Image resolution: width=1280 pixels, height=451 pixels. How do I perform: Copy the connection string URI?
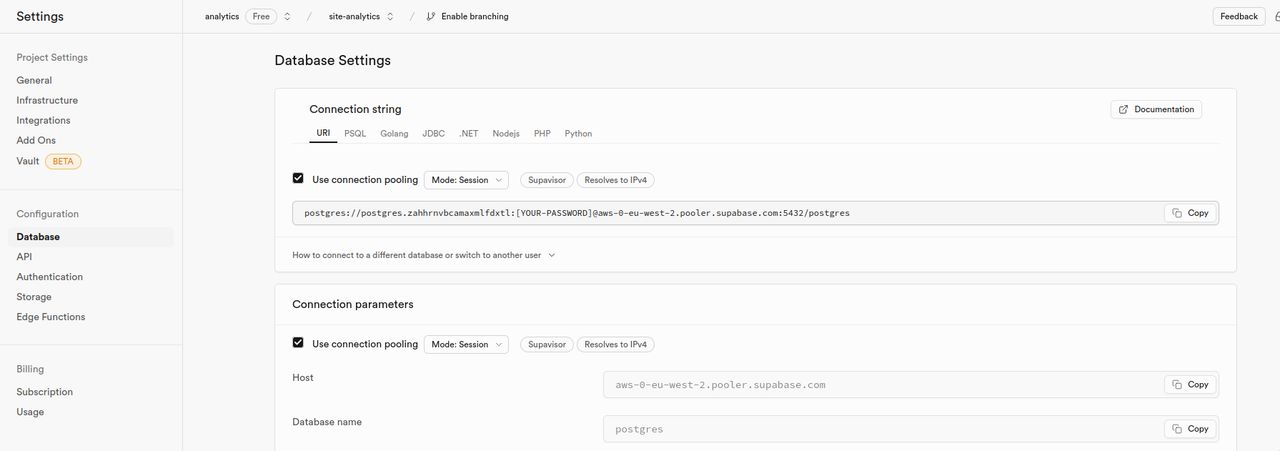point(1190,213)
